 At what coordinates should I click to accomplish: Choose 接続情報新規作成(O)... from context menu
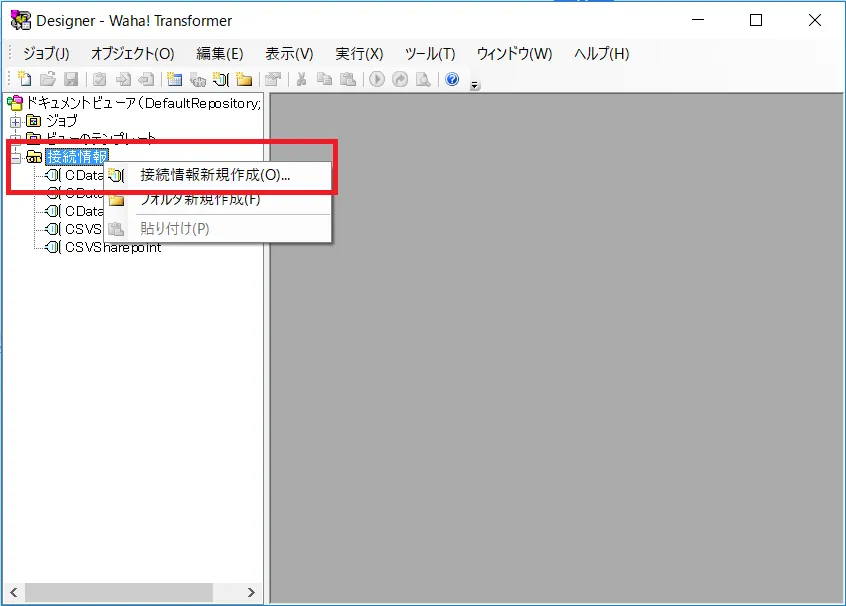pyautogui.click(x=215, y=175)
